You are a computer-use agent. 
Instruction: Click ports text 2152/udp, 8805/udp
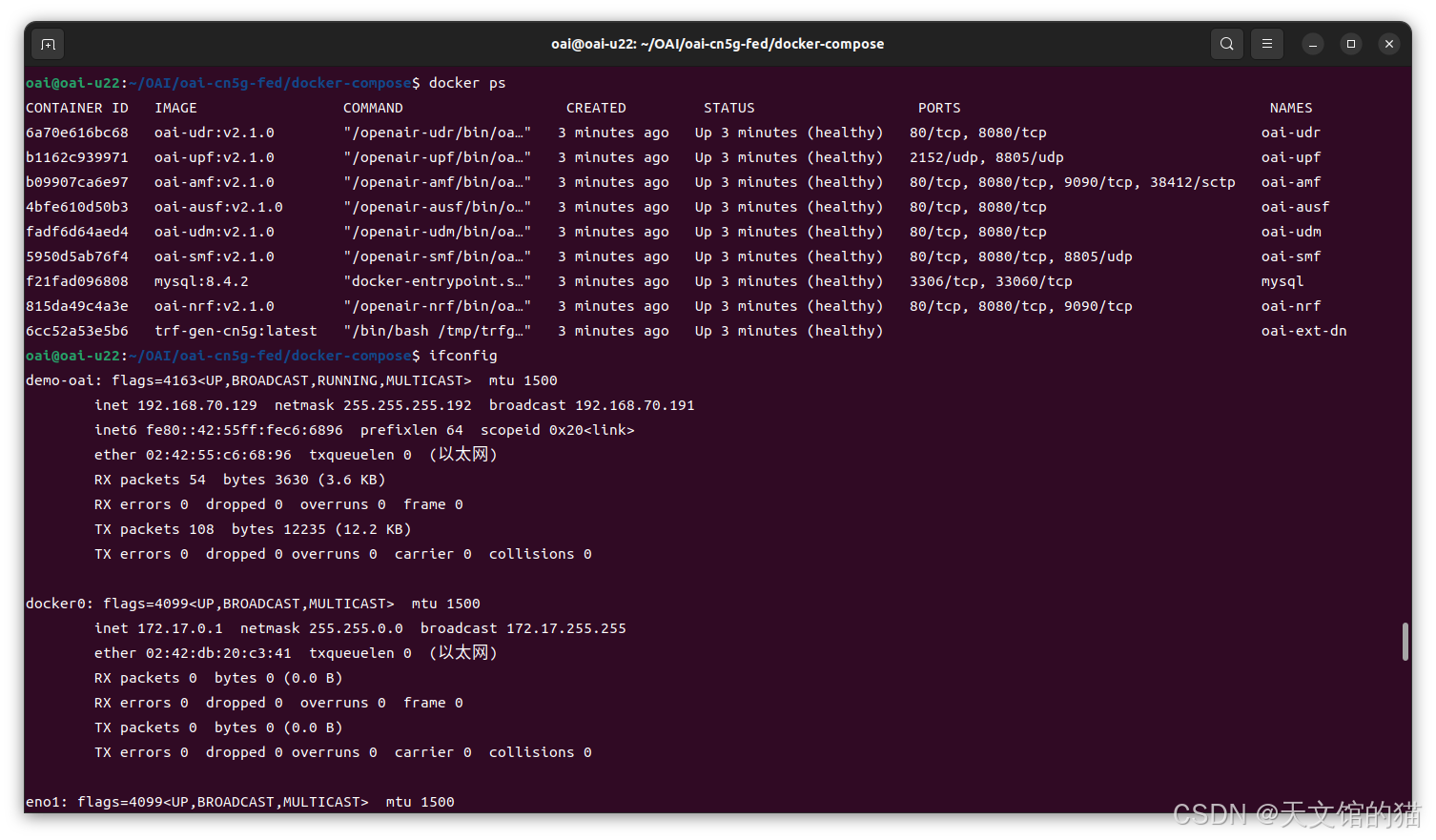coord(987,157)
